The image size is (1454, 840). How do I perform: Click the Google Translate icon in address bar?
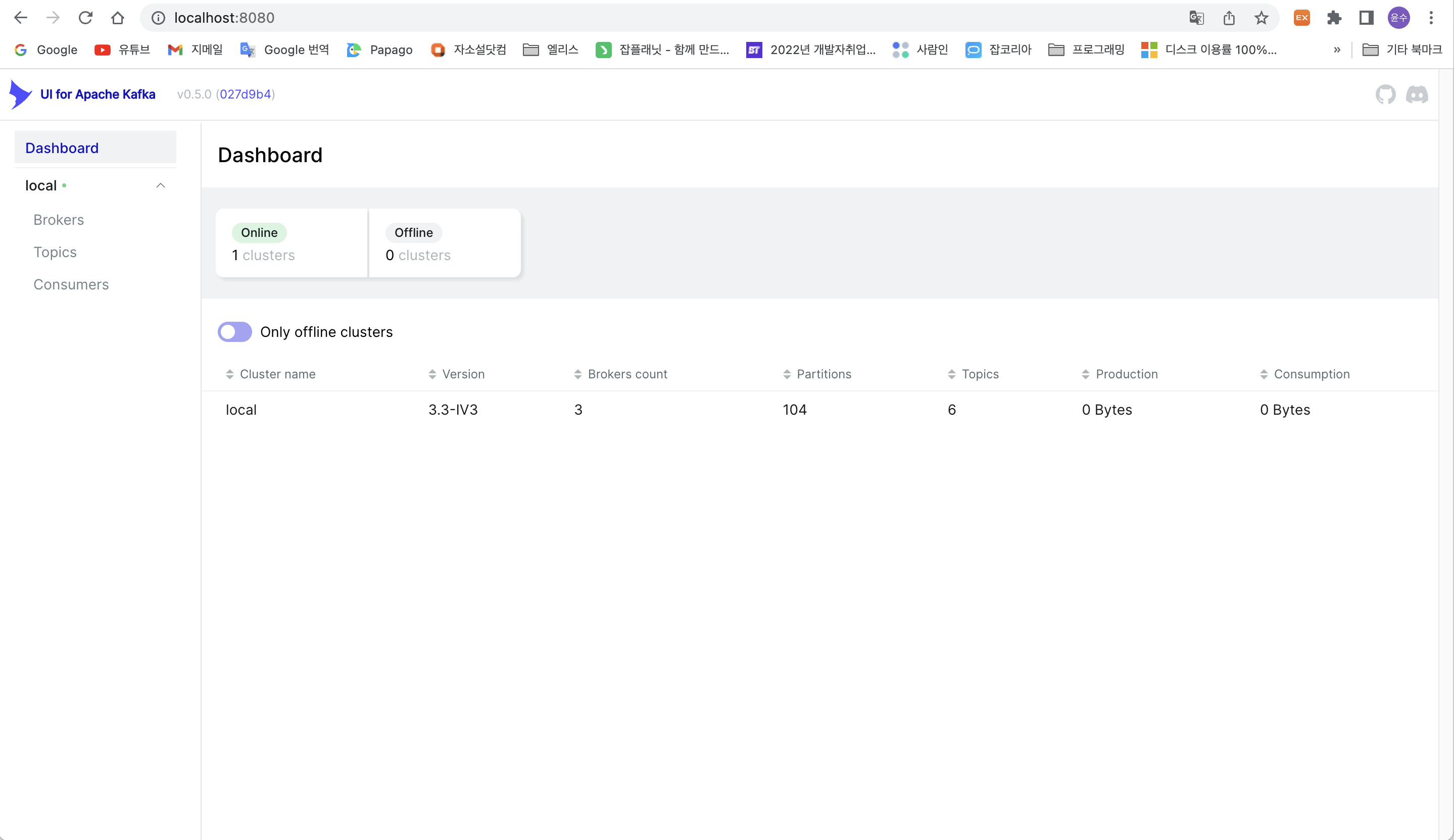pos(1196,18)
